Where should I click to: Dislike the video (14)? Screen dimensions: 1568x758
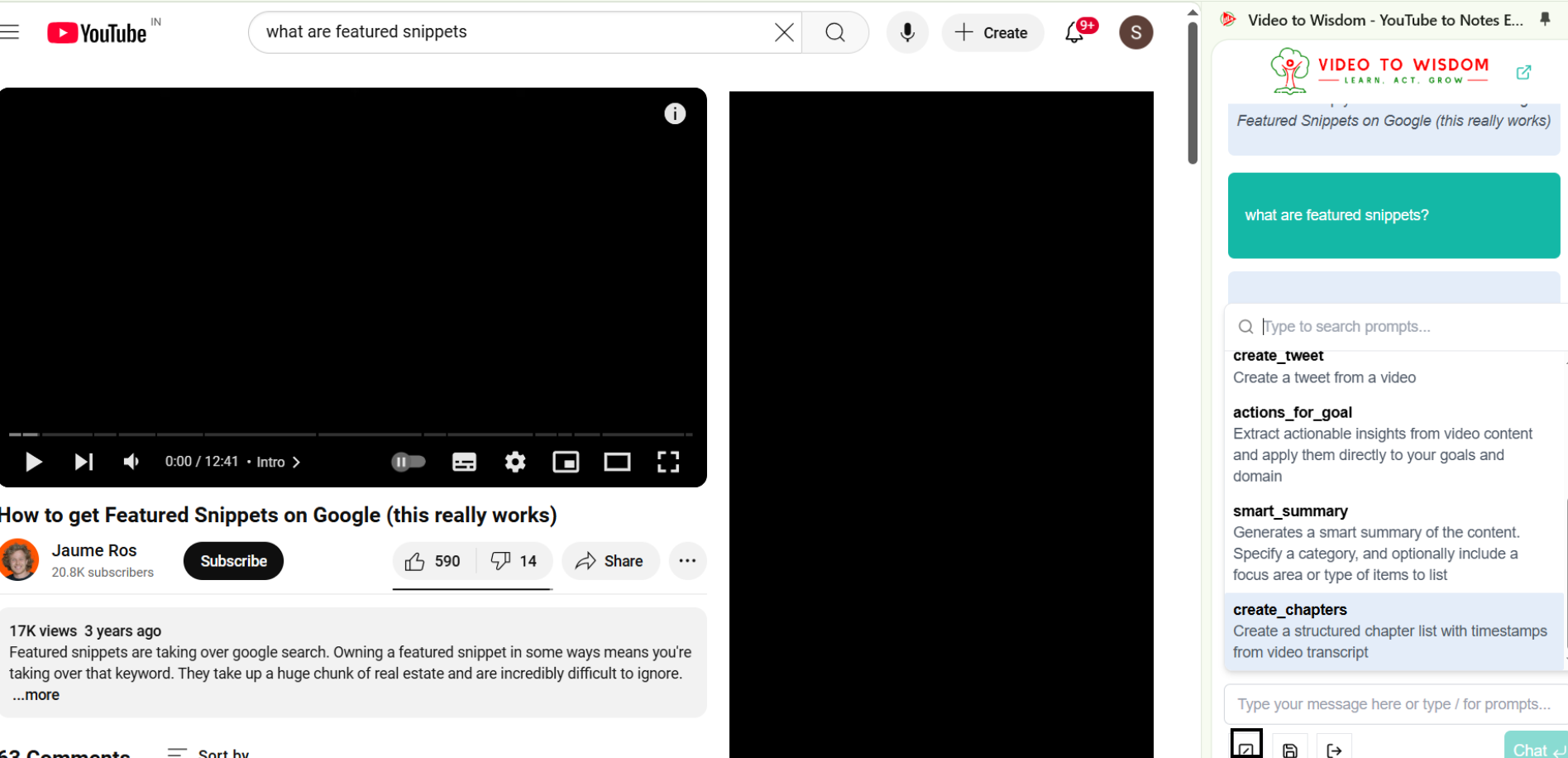click(x=514, y=561)
